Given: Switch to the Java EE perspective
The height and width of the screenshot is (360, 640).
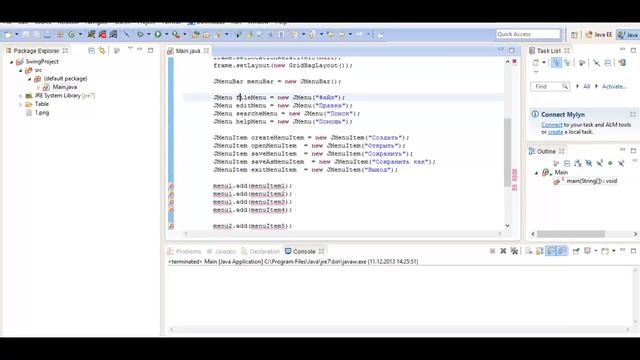Looking at the screenshot, I should pos(599,35).
